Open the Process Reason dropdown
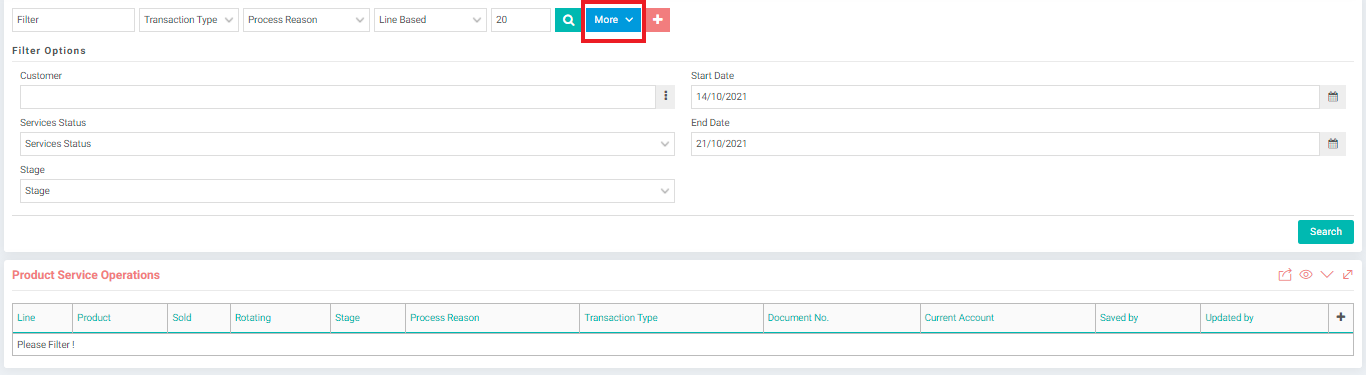This screenshot has height=375, width=1366. 306,20
